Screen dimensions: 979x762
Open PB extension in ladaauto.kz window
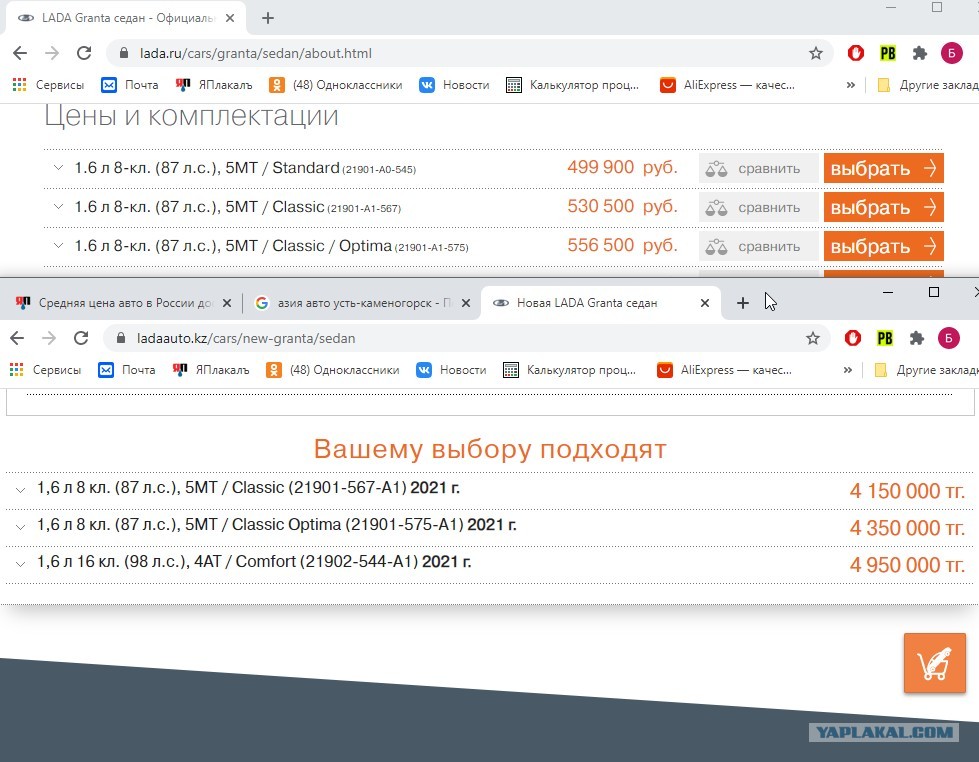(884, 338)
